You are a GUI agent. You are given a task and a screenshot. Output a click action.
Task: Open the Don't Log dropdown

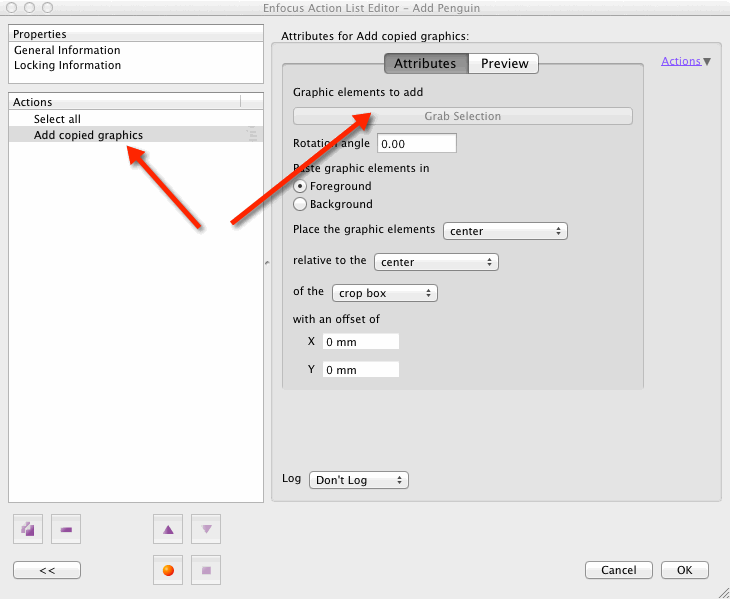(x=358, y=480)
